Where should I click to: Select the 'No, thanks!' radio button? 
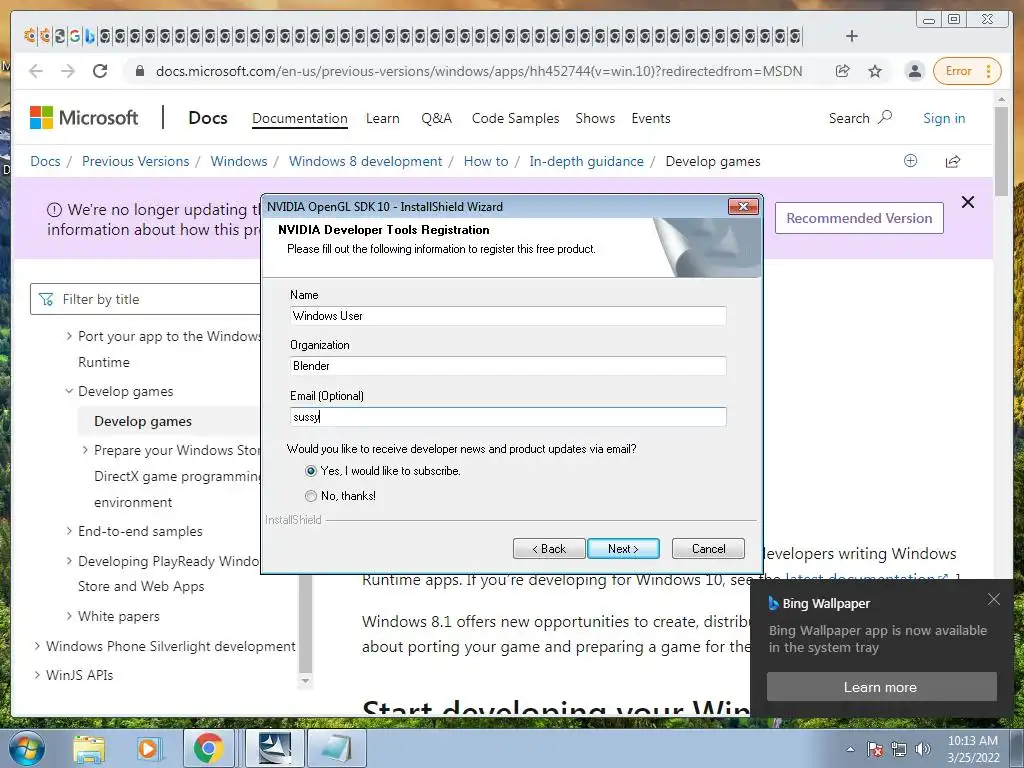click(x=311, y=496)
